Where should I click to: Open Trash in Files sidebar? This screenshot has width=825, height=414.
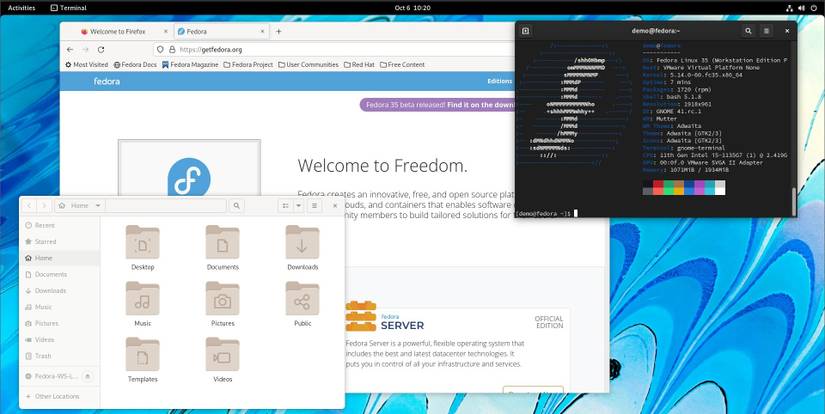tap(59, 356)
